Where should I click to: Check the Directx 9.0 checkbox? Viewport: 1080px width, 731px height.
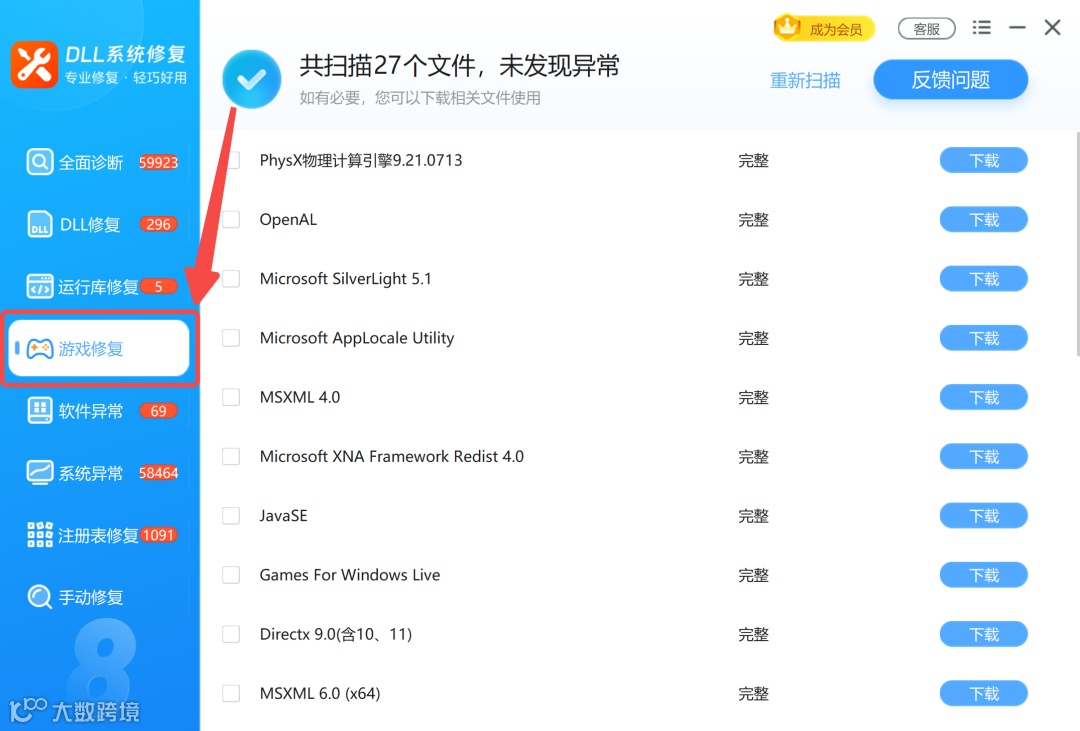(x=231, y=635)
